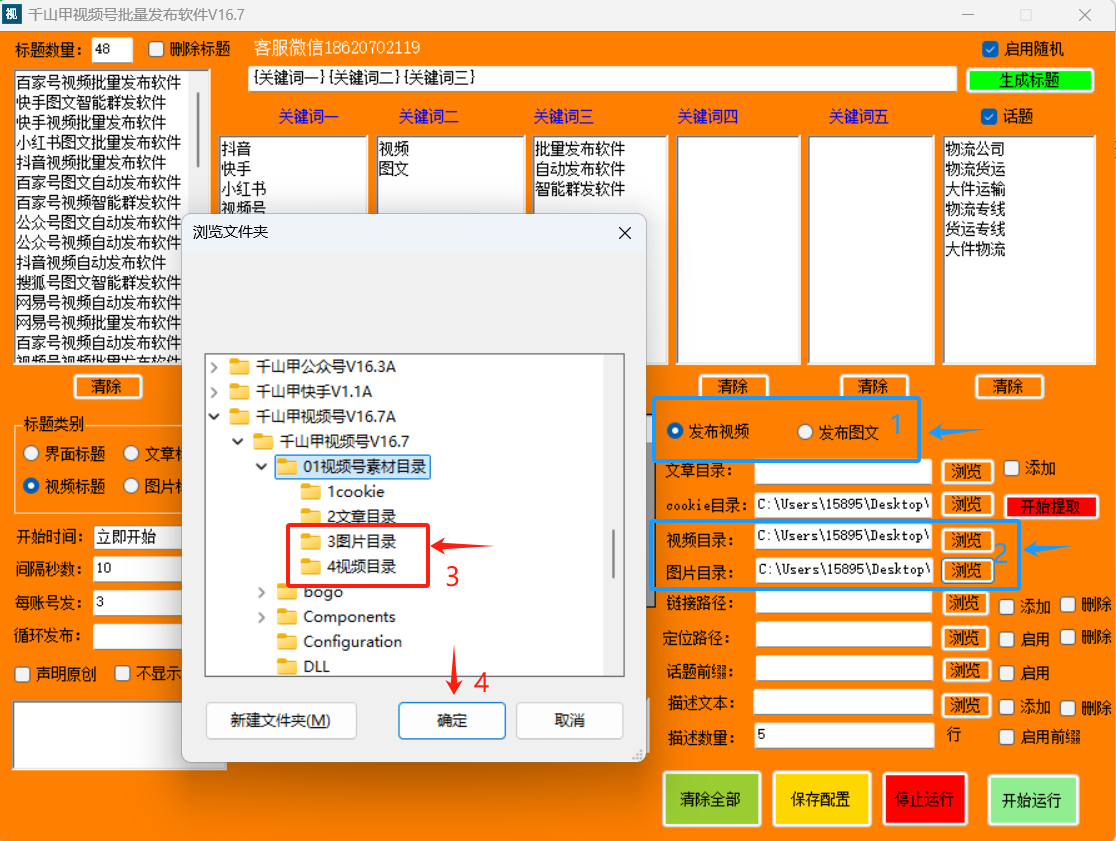
Task: Click the 描述数量 input field
Action: pyautogui.click(x=843, y=735)
